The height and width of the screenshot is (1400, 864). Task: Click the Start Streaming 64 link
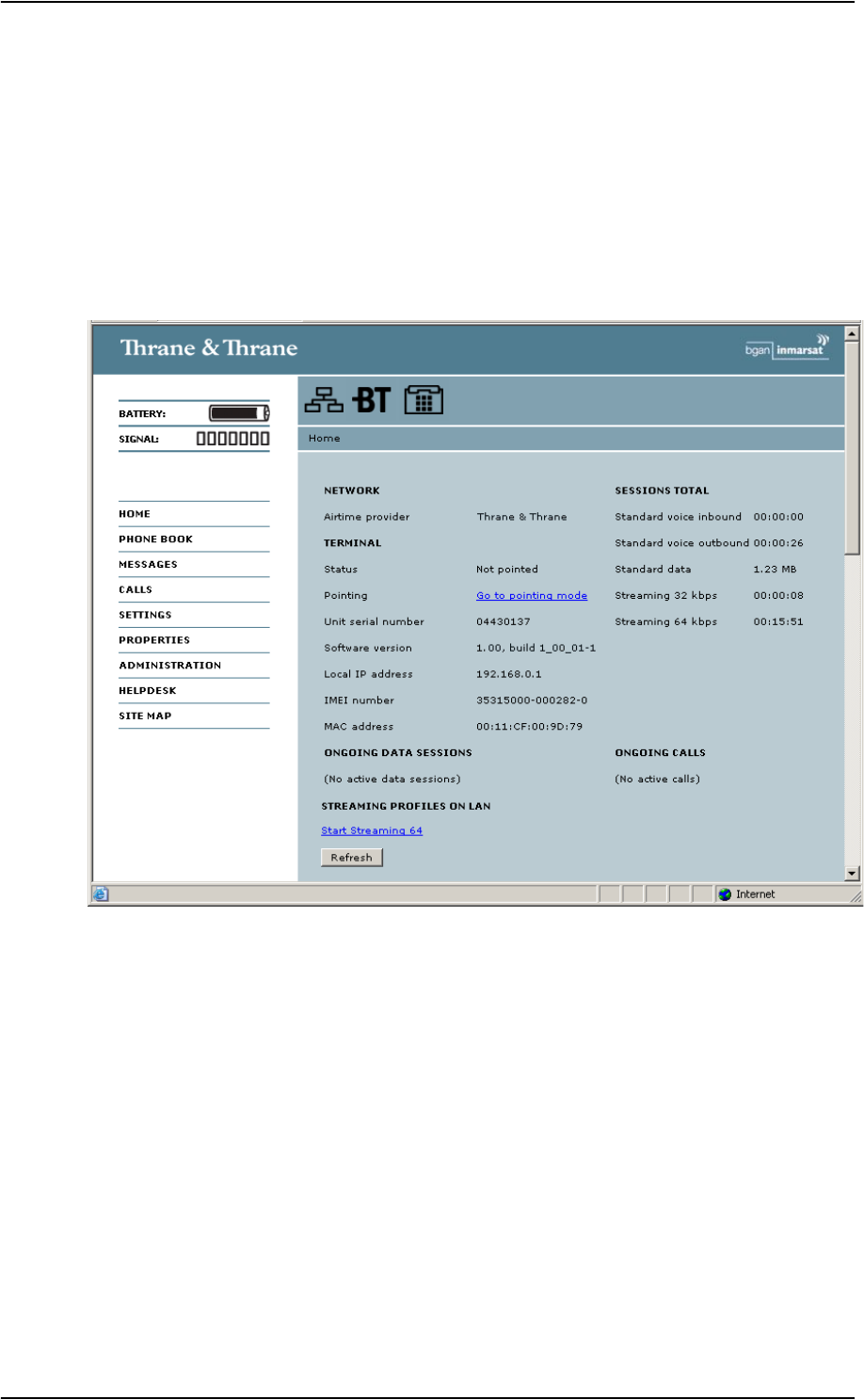tap(372, 831)
